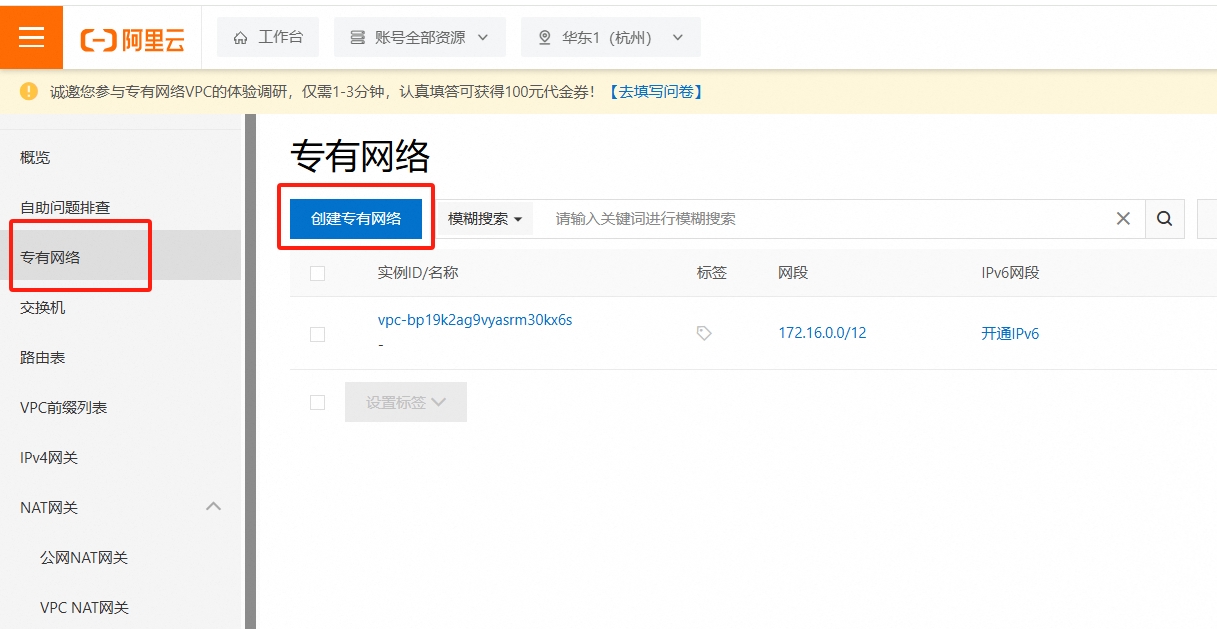Viewport: 1217px width, 629px height.
Task: Select 交换机 in the sidebar
Action: [x=43, y=307]
